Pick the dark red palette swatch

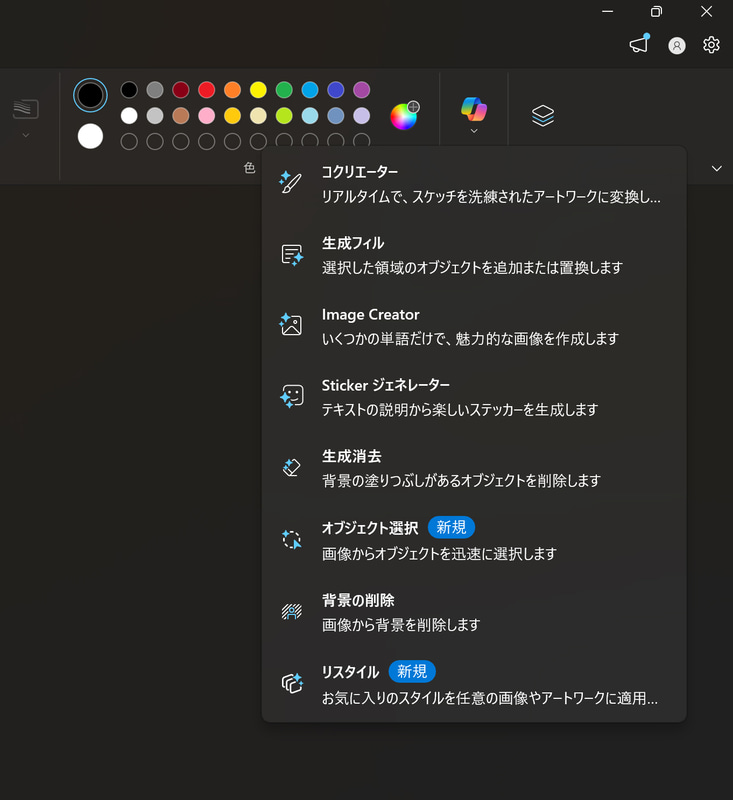181,90
